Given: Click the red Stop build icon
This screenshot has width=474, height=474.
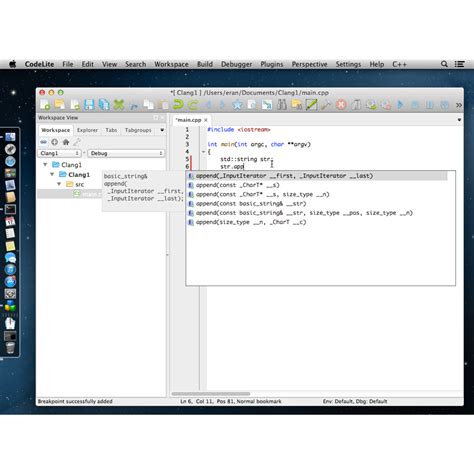Looking at the screenshot, I should coord(341,105).
